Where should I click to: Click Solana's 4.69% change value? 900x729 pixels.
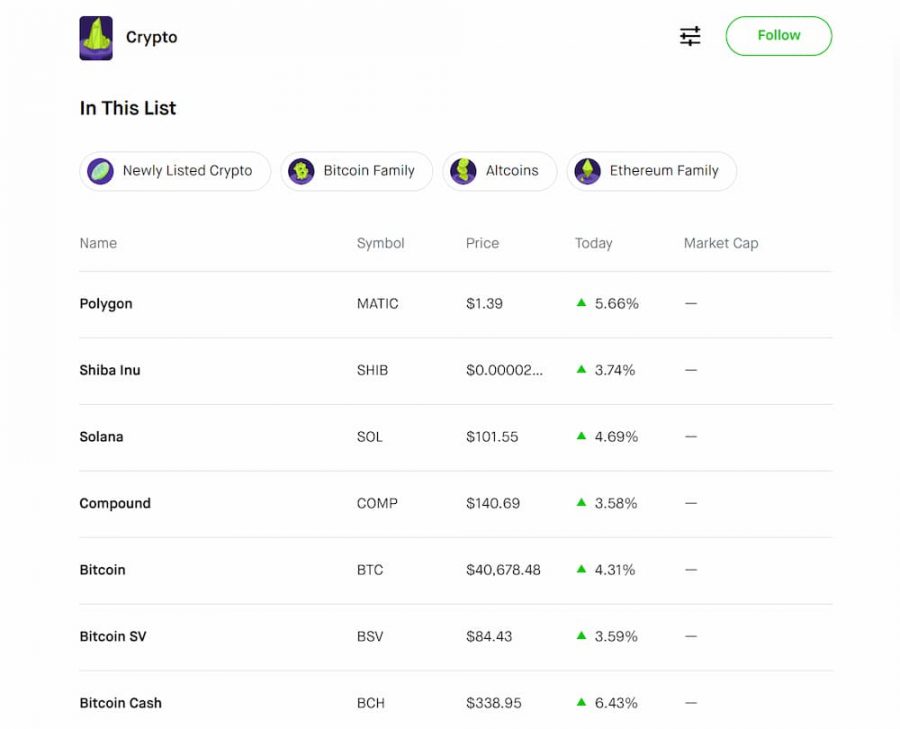[x=616, y=437]
